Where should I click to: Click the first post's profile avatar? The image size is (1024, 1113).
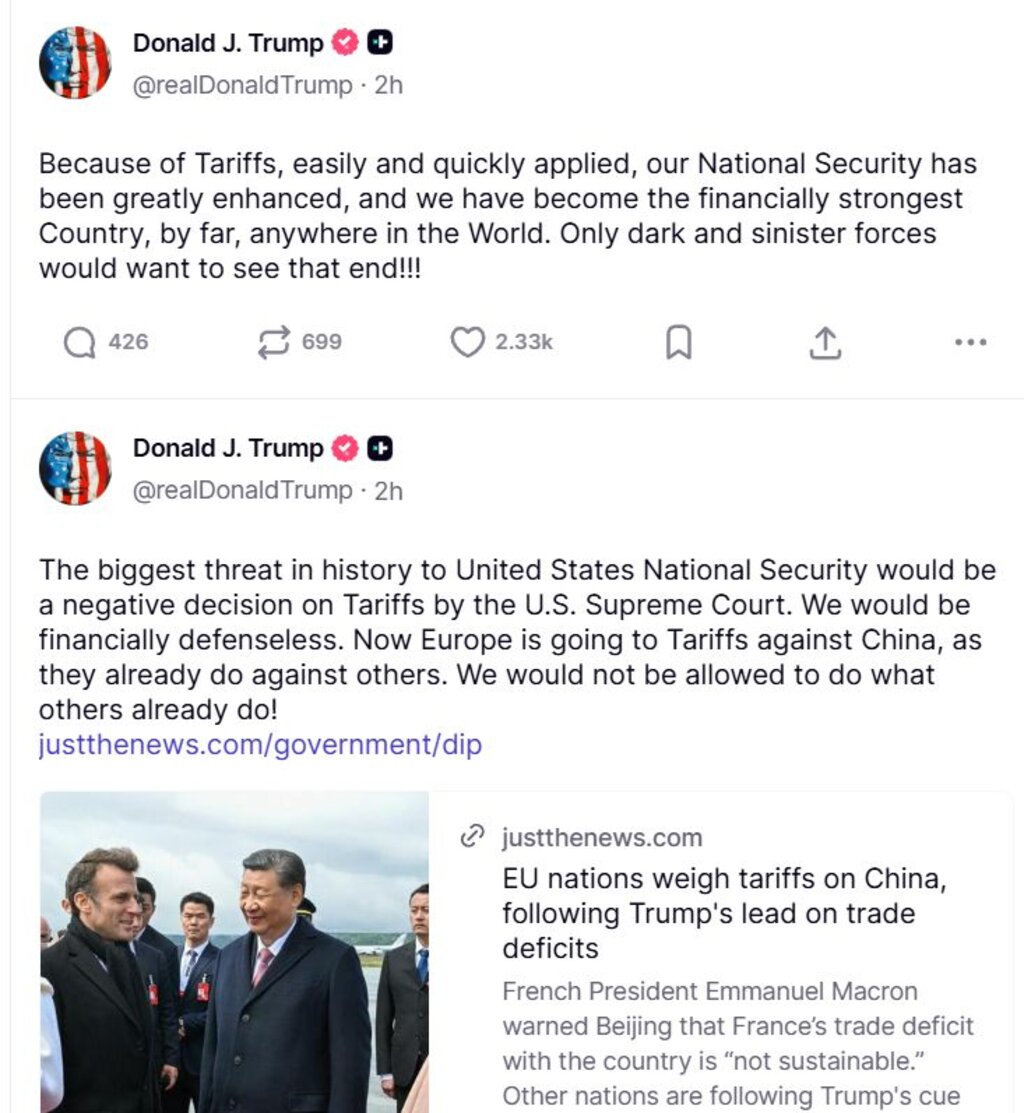pos(75,62)
